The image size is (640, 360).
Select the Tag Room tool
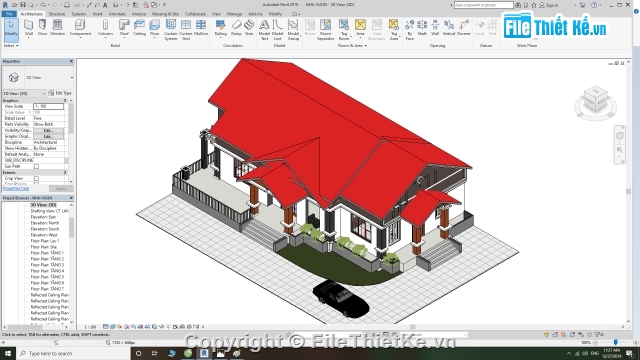click(x=344, y=29)
